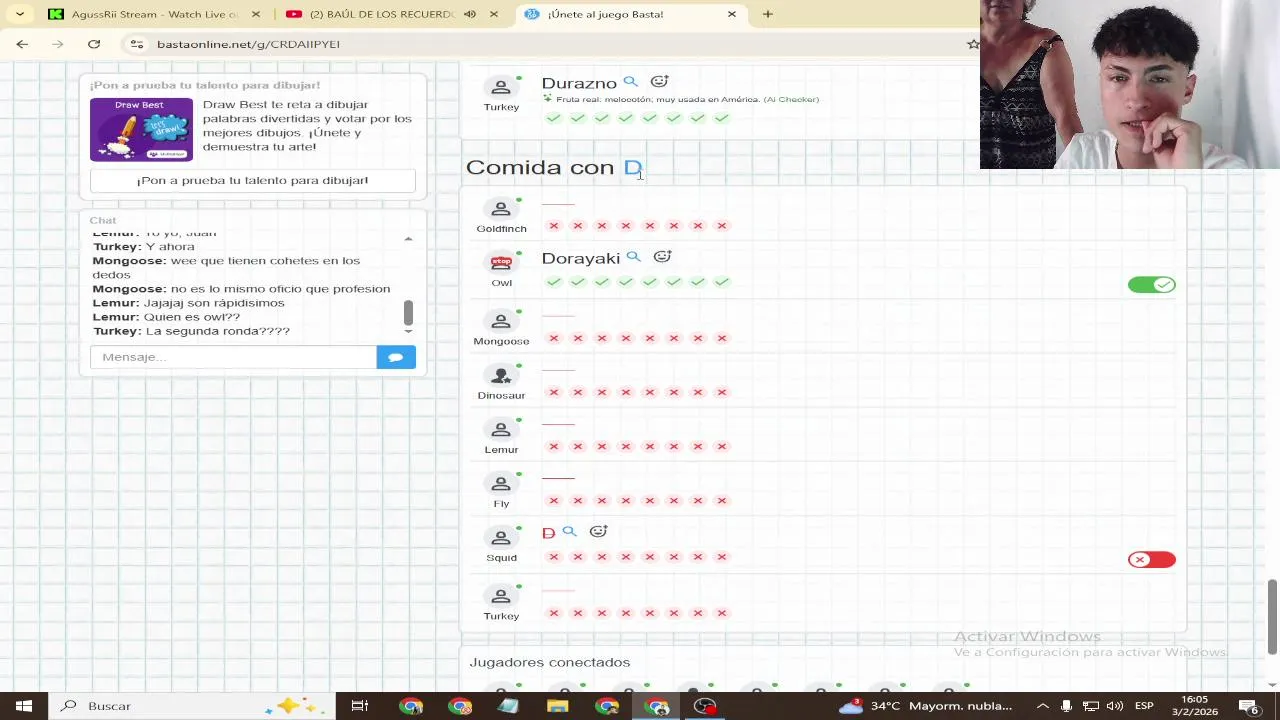Click the Durazno answer text
This screenshot has height=720, width=1280.
(579, 83)
